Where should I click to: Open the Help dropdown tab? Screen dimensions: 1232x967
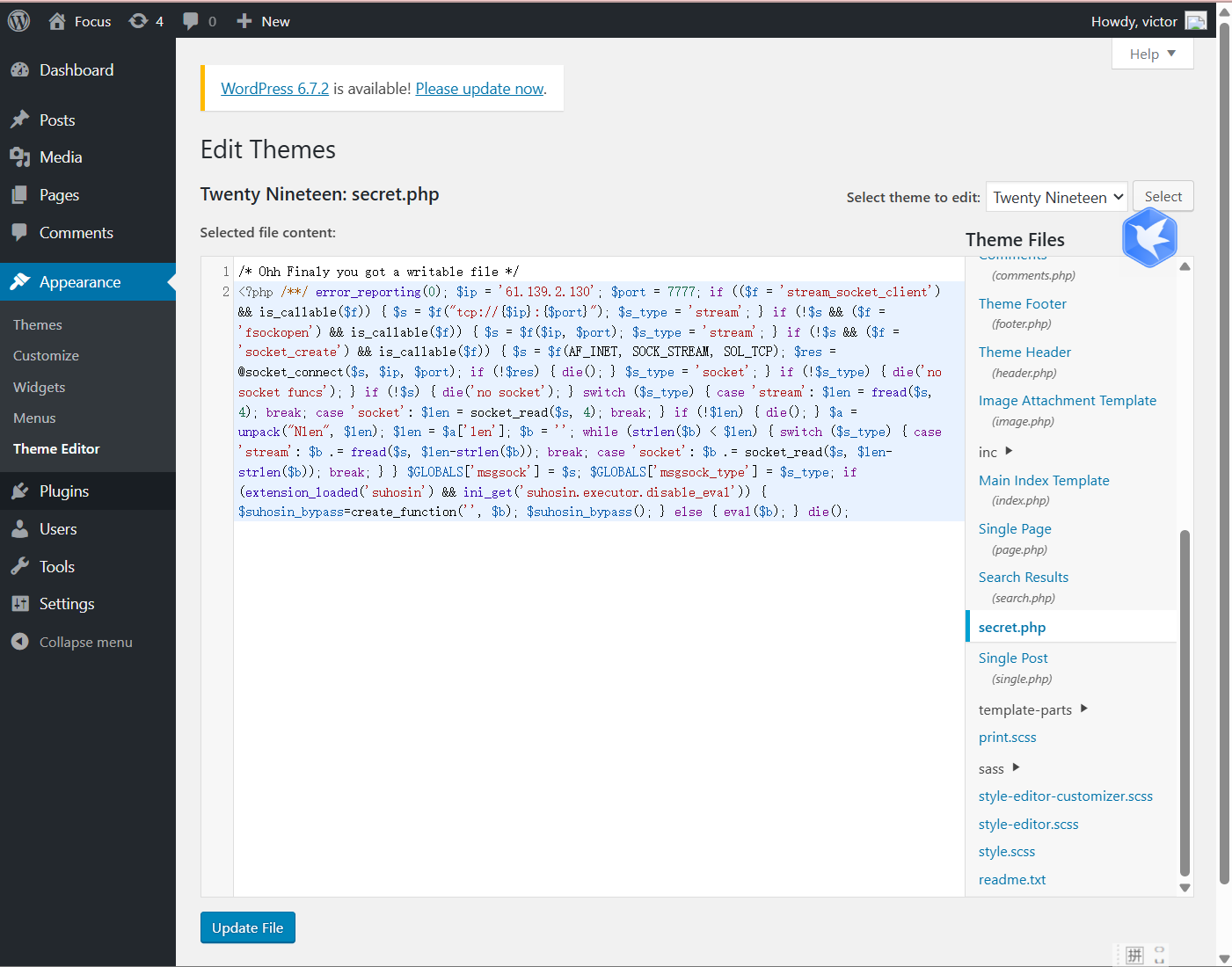click(x=1153, y=54)
